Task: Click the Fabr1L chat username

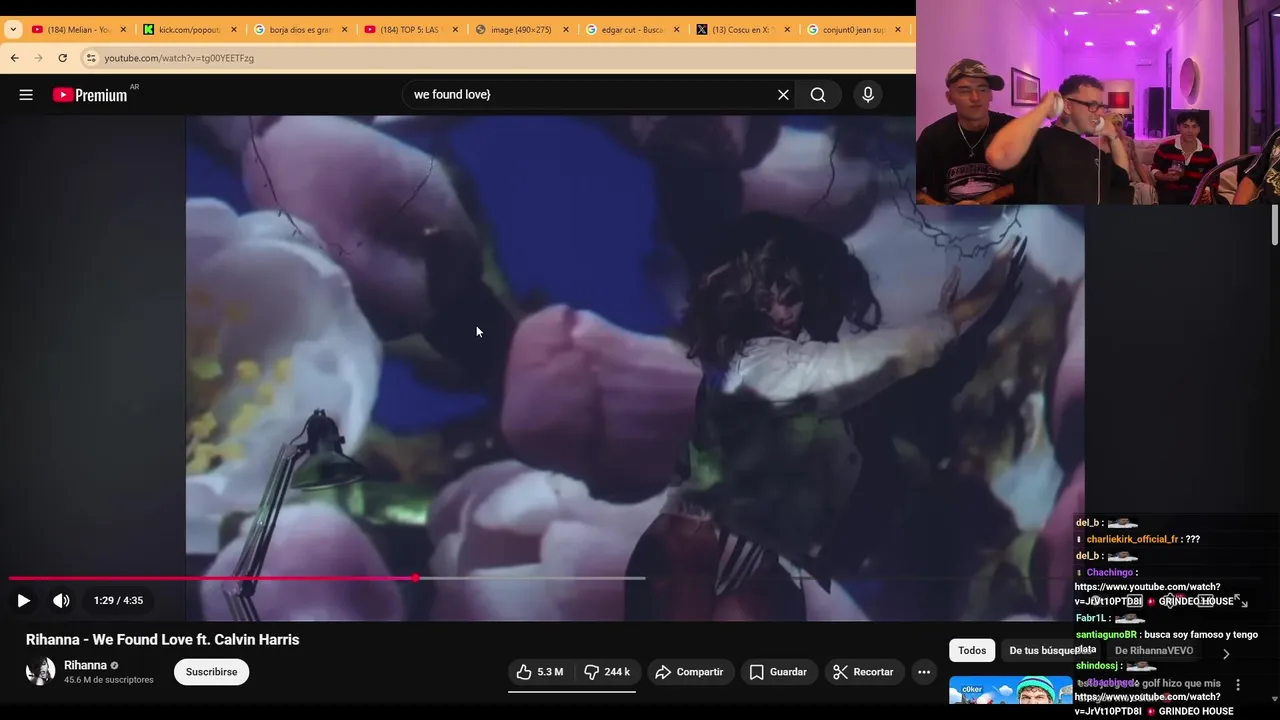Action: (x=1091, y=618)
